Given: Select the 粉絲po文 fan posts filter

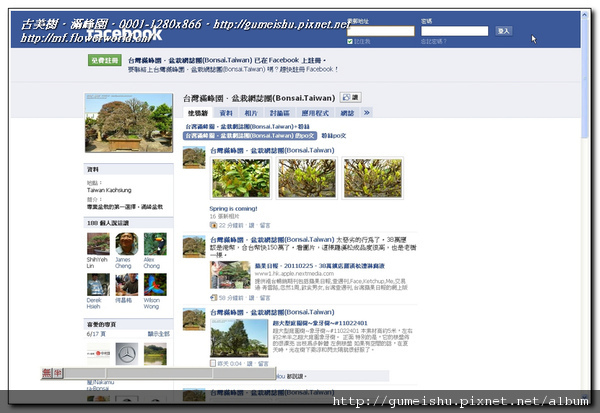Looking at the screenshot, I should point(334,135).
